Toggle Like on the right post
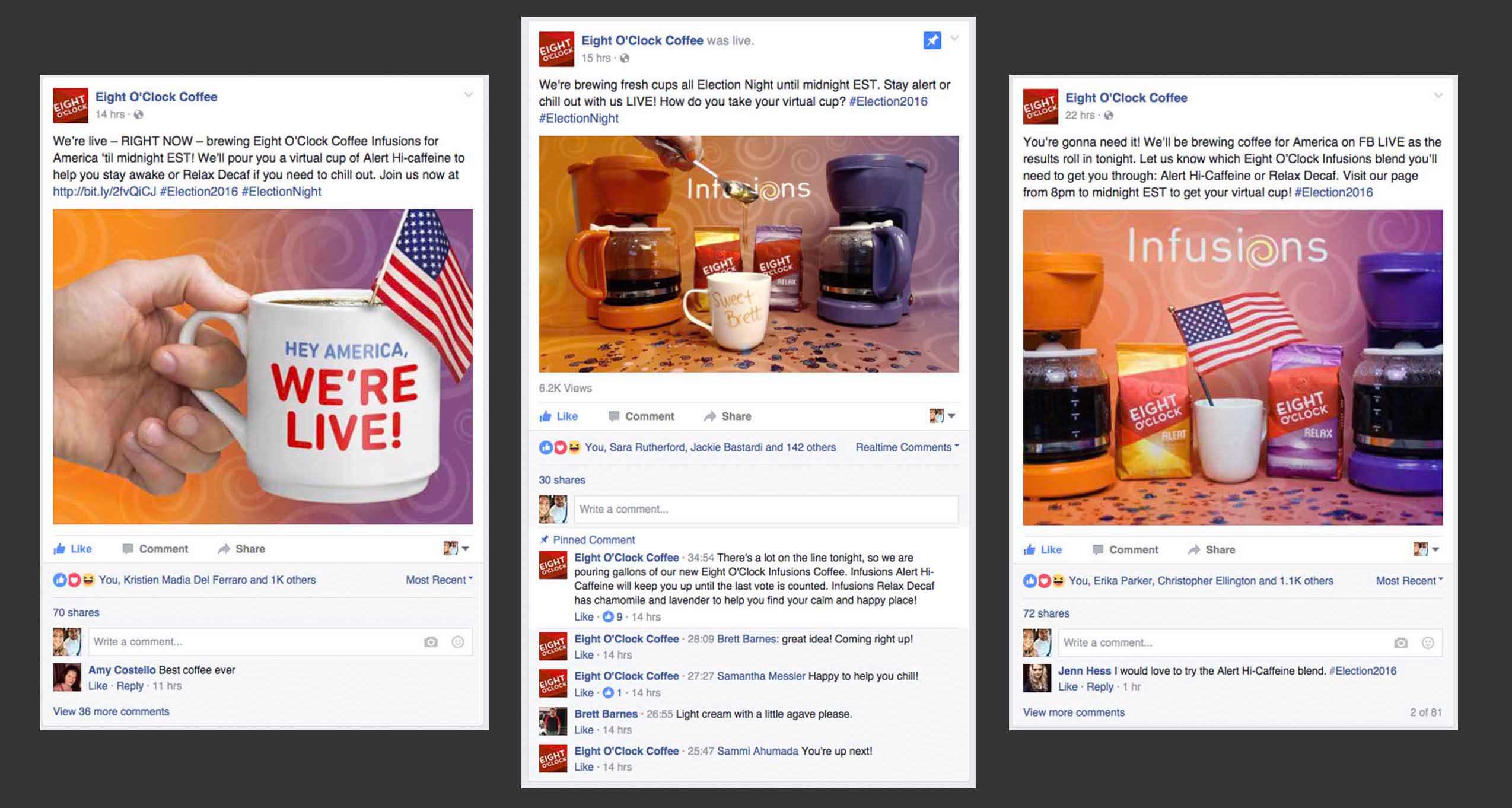 [x=1043, y=550]
